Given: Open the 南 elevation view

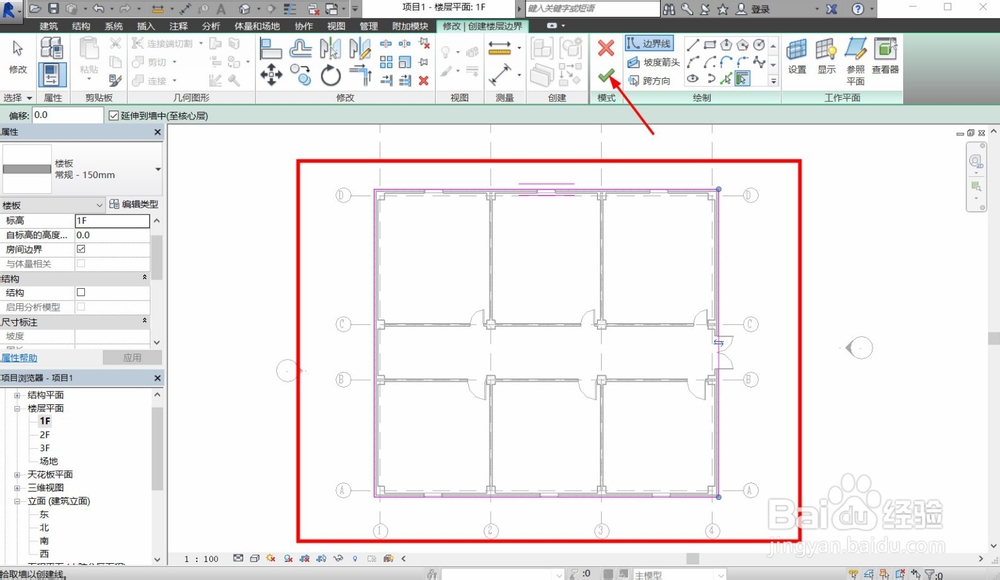Looking at the screenshot, I should click(44, 540).
